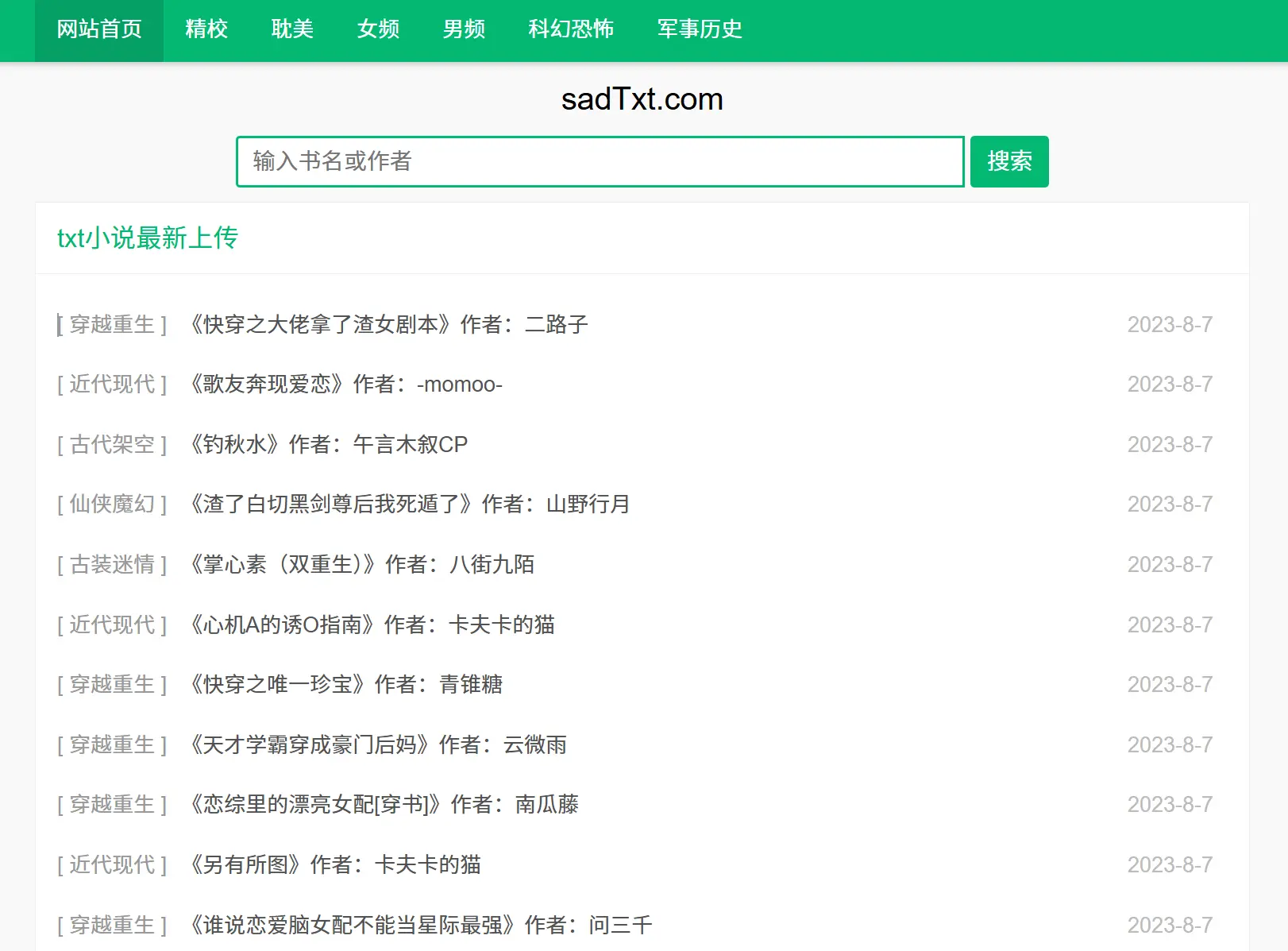Viewport: 1288px width, 951px height.
Task: Switch to the 男频 section
Action: (x=464, y=29)
